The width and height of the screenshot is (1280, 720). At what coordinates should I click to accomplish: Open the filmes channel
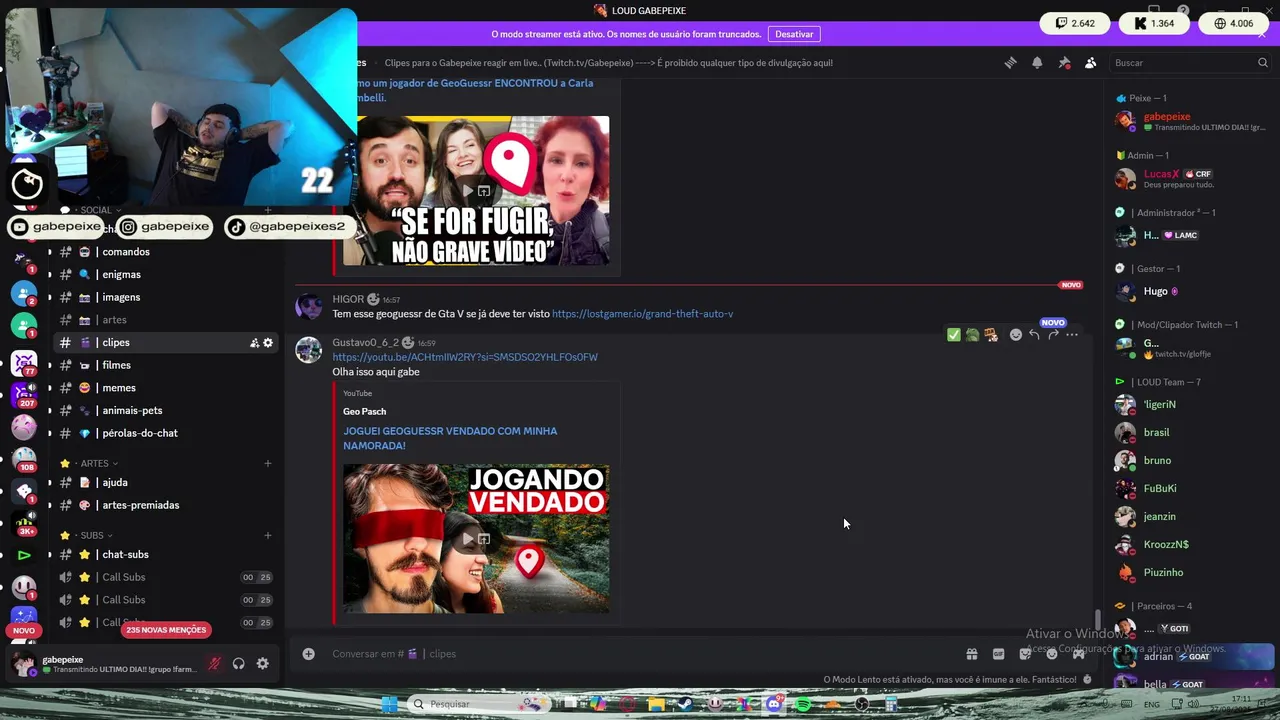pos(165,365)
